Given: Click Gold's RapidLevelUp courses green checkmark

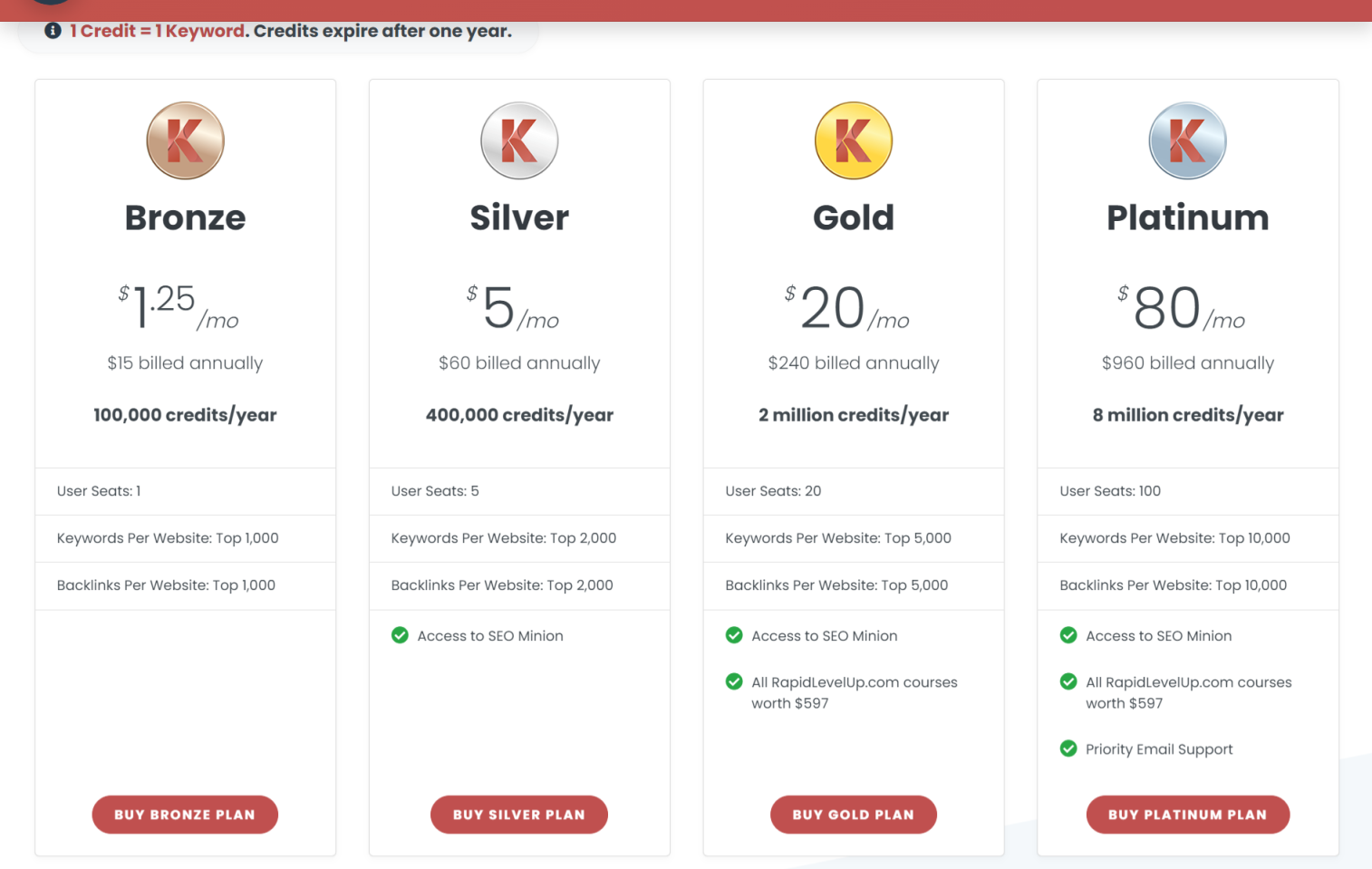Looking at the screenshot, I should 734,681.
